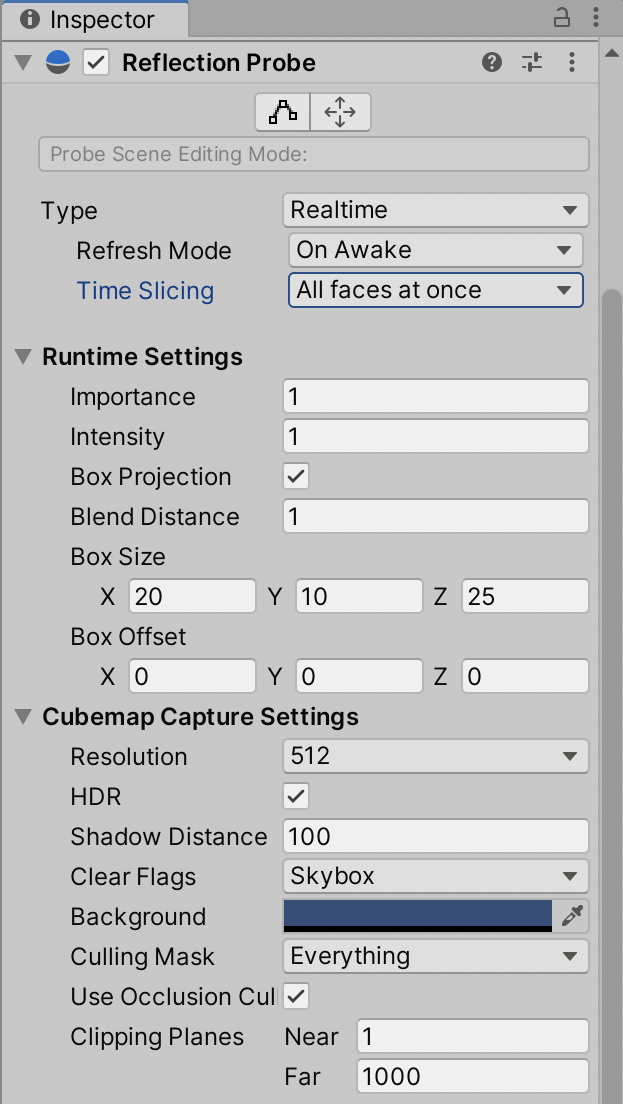Click the Inspector lock icon
623x1104 pixels.
562,18
